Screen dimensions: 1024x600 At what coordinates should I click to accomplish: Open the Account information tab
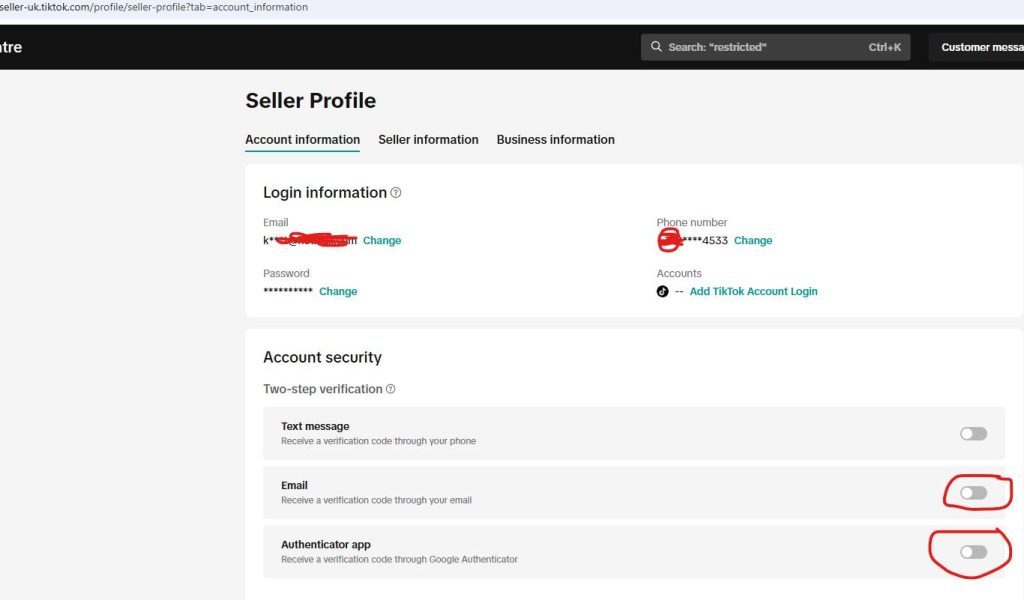(x=302, y=140)
